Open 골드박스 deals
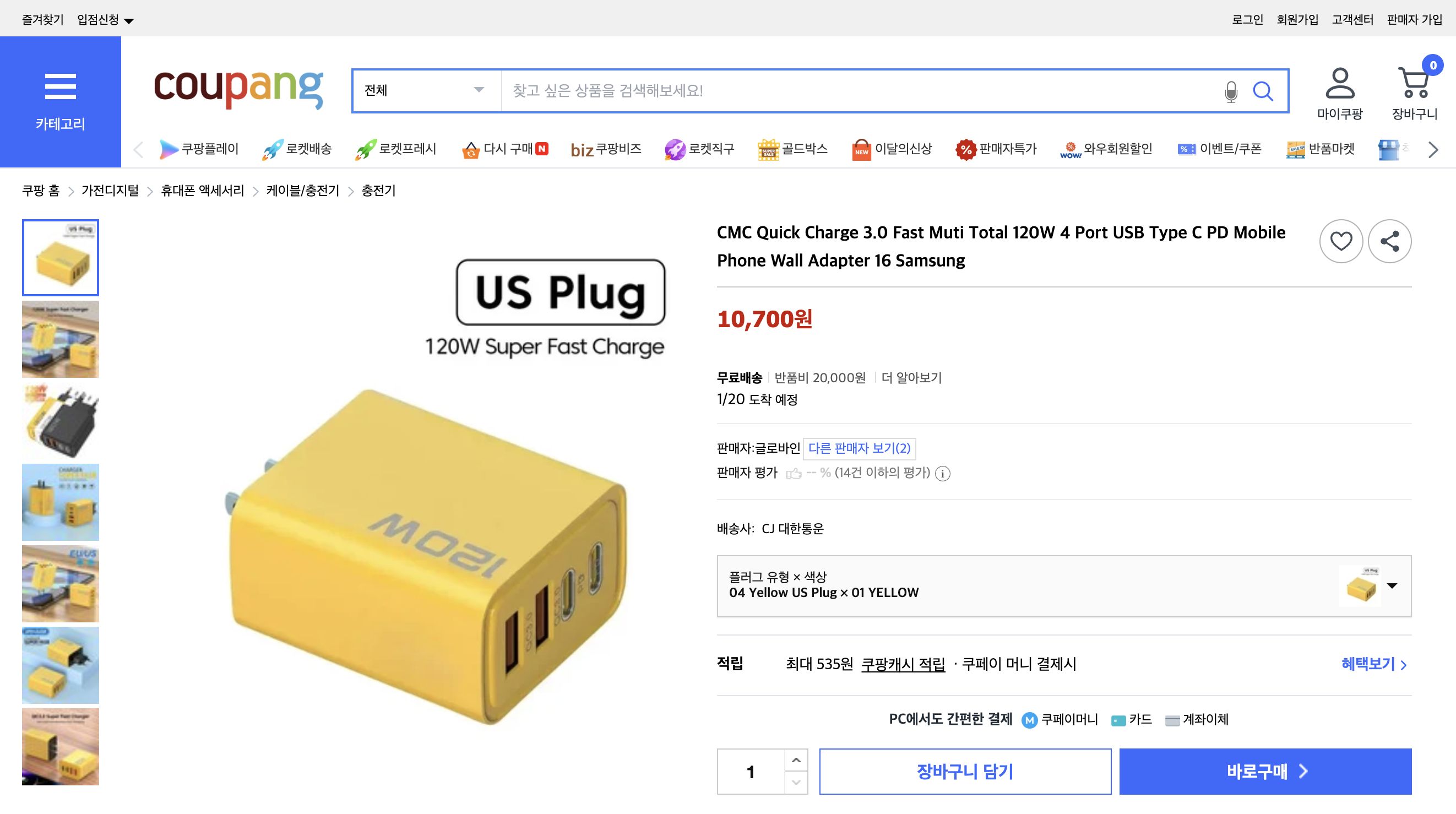Screen dimensions: 1456x814 [794, 149]
